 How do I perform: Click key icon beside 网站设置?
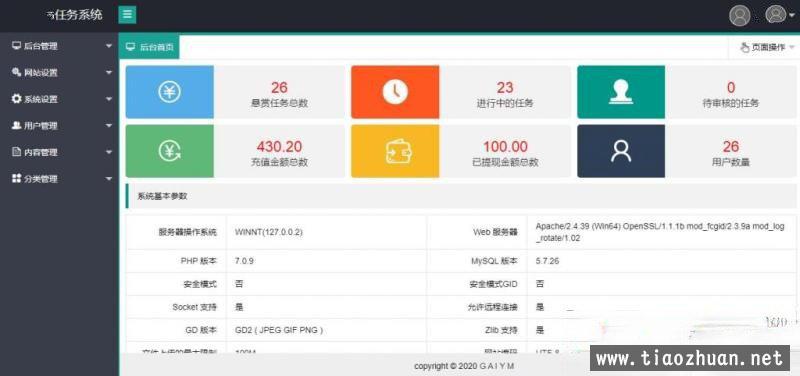[17, 72]
